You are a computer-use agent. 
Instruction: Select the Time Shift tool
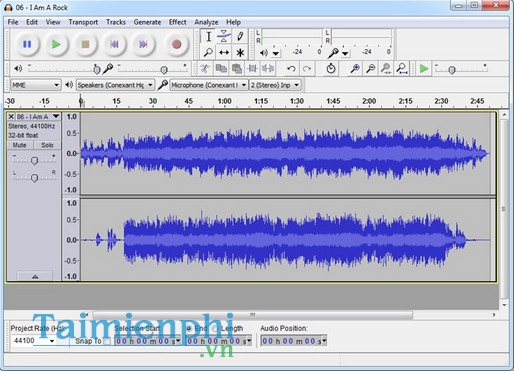(x=224, y=52)
